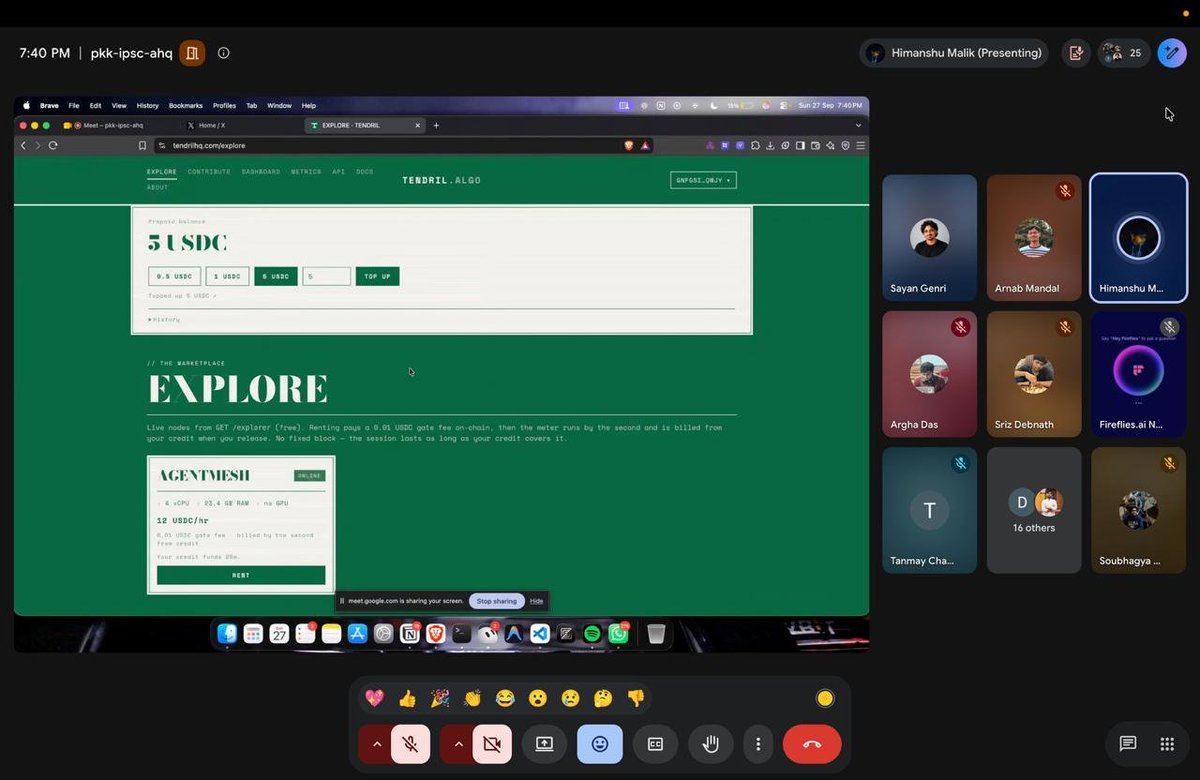1200x780 pixels.
Task: Start presenting your screen
Action: point(544,744)
